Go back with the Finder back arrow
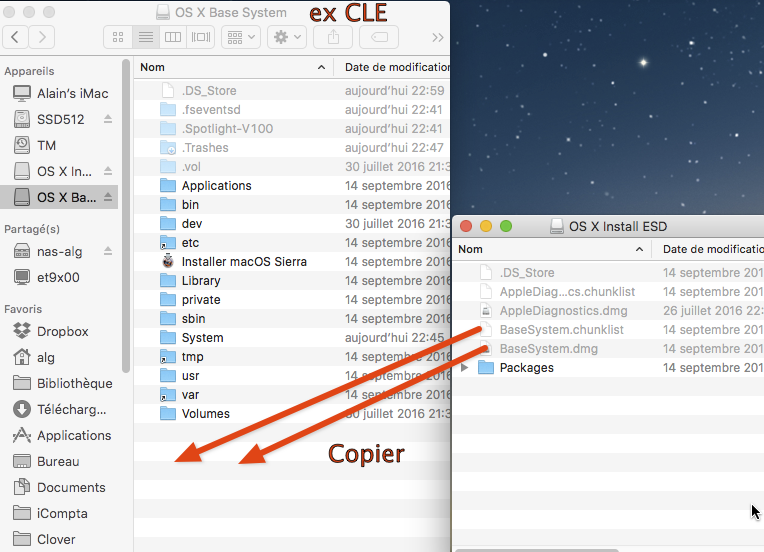Viewport: 764px width, 552px height. click(15, 37)
